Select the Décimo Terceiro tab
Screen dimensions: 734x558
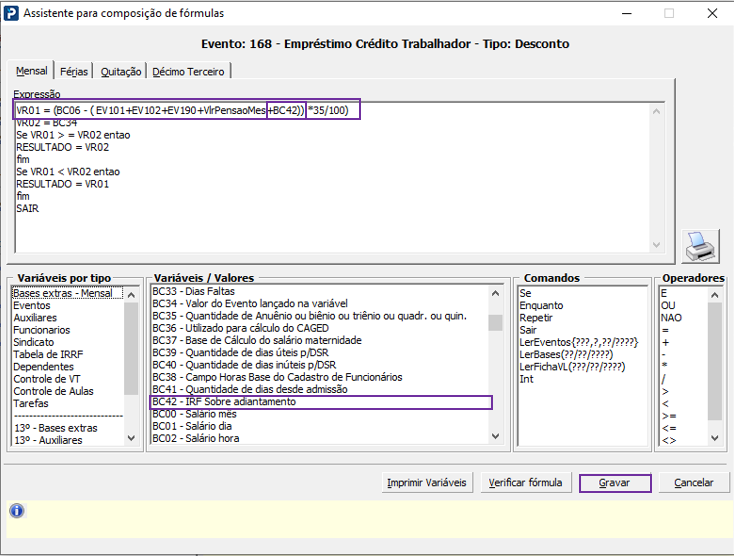190,71
